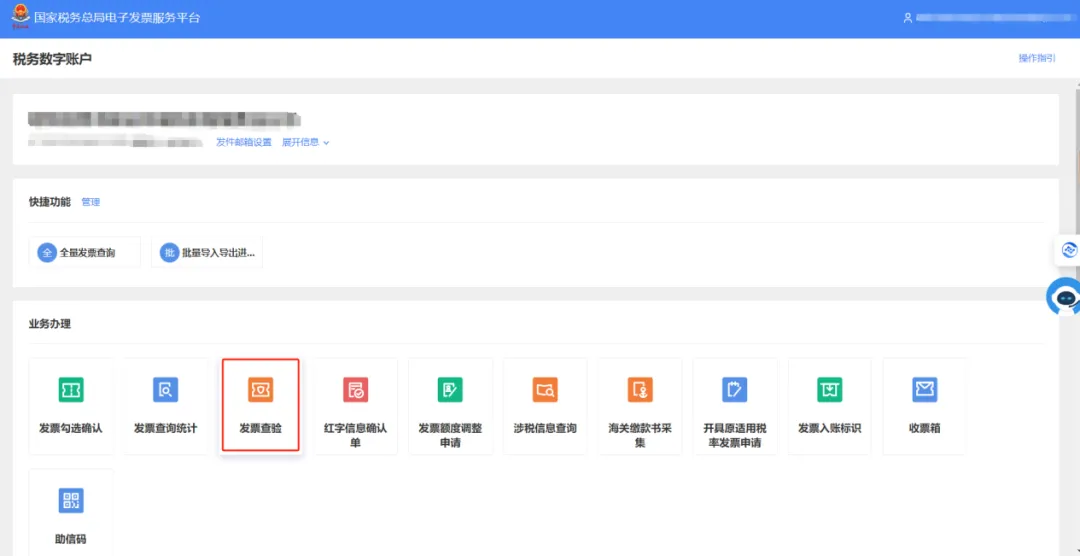Expand 展开信息 dropdown chevron
Image resolution: width=1080 pixels, height=556 pixels.
[326, 143]
